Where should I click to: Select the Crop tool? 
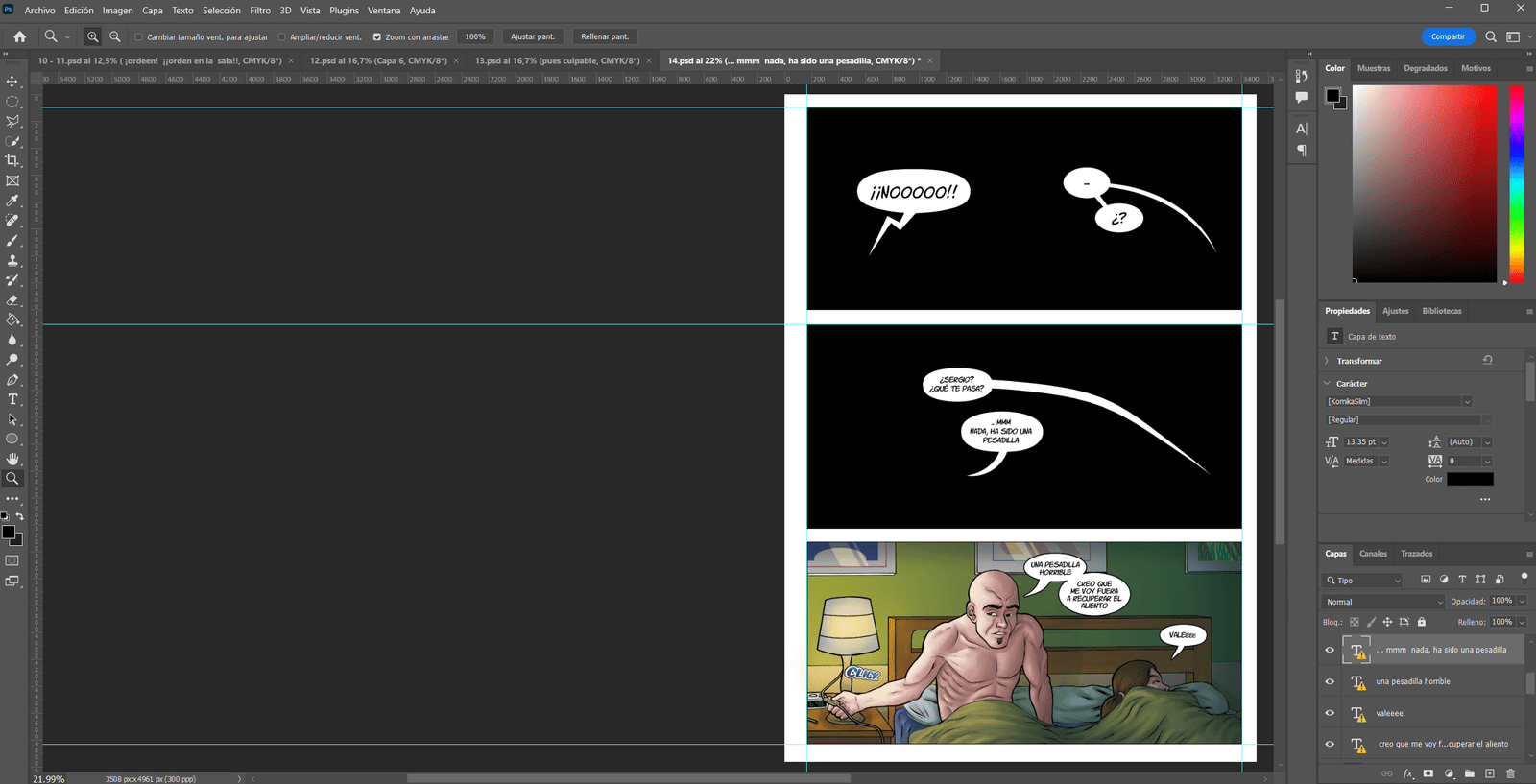(x=12, y=161)
